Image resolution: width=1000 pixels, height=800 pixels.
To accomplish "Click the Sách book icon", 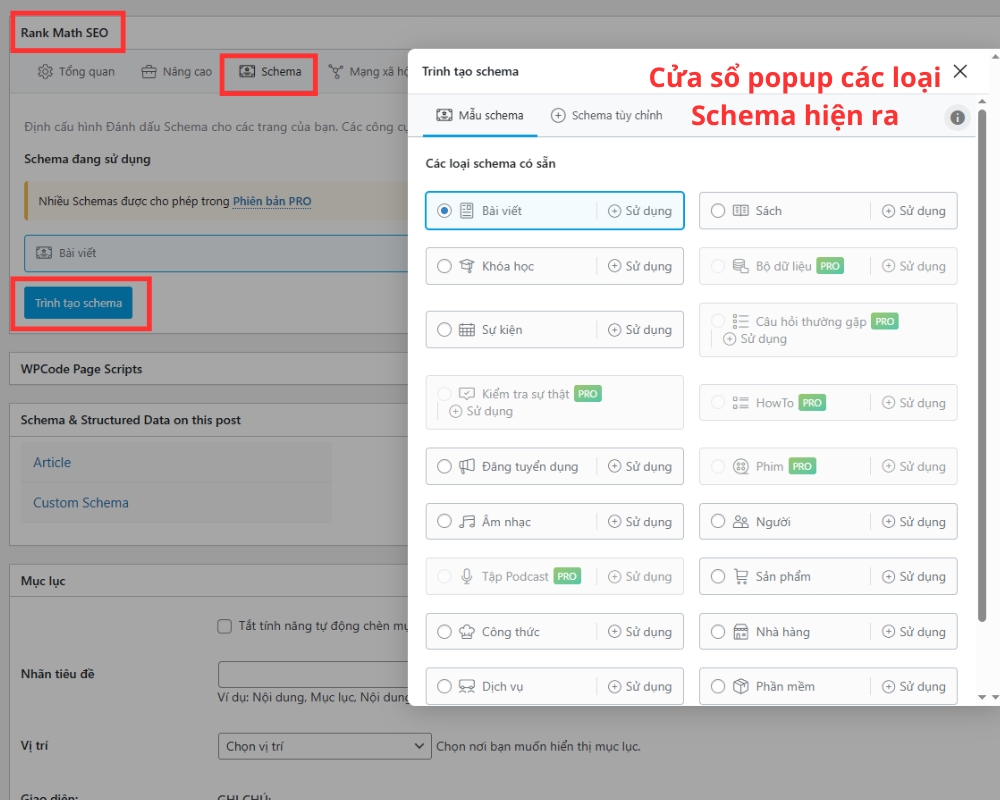I will tap(740, 211).
